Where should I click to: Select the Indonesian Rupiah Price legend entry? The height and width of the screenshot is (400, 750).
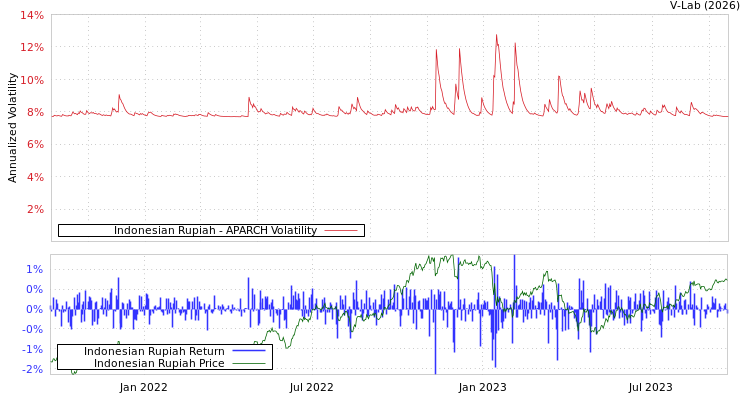pos(159,363)
